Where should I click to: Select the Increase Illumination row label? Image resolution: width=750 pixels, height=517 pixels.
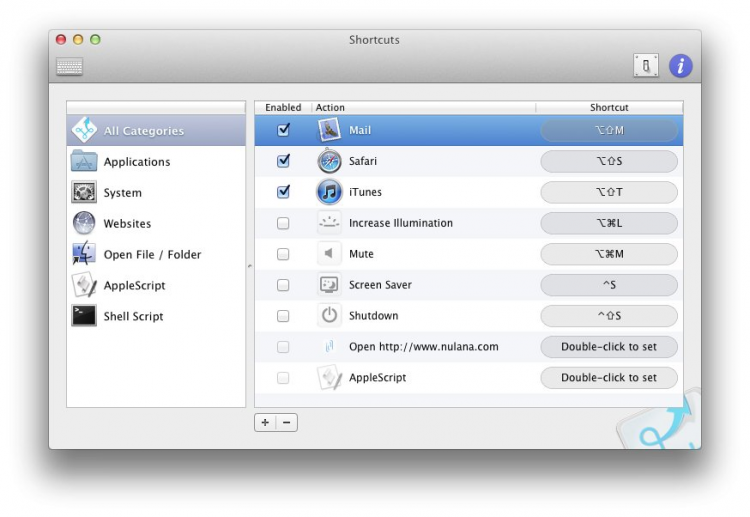401,223
